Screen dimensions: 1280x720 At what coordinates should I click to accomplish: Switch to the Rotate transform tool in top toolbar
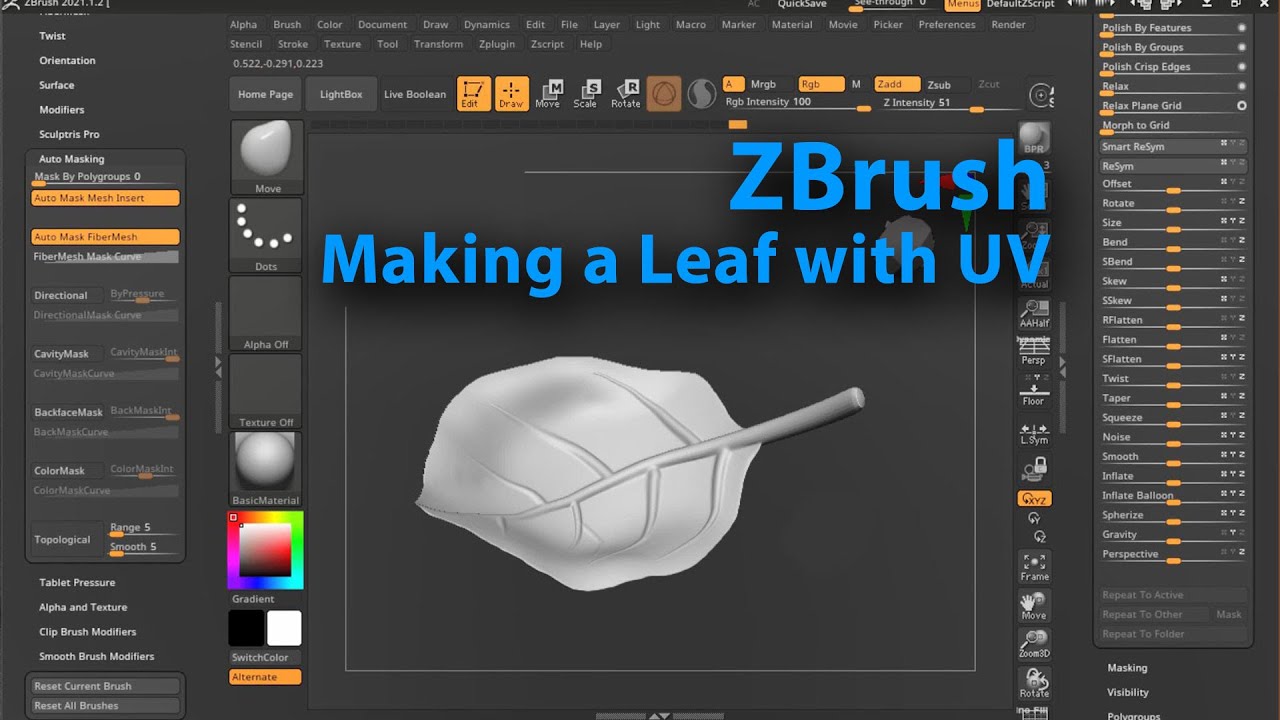click(x=626, y=94)
